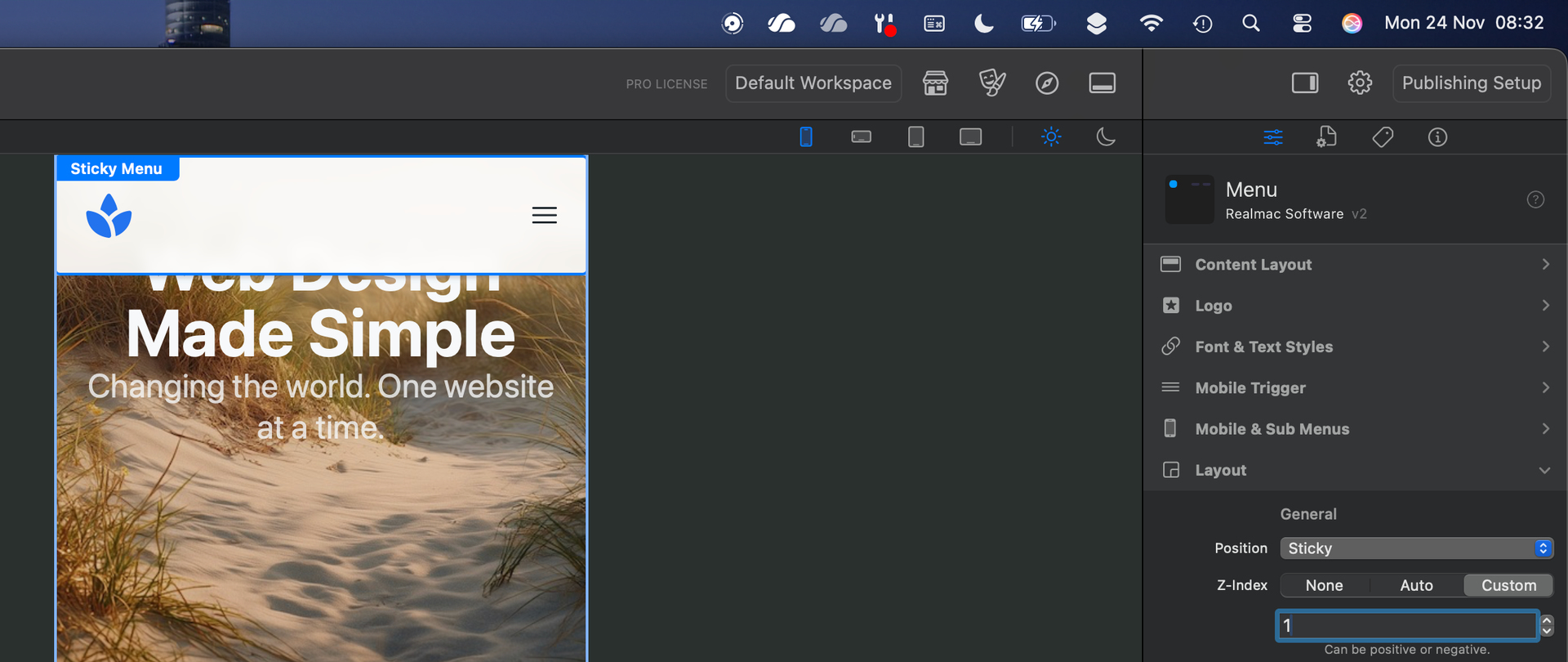
Task: Set Z-Index to Custom
Action: tap(1508, 585)
